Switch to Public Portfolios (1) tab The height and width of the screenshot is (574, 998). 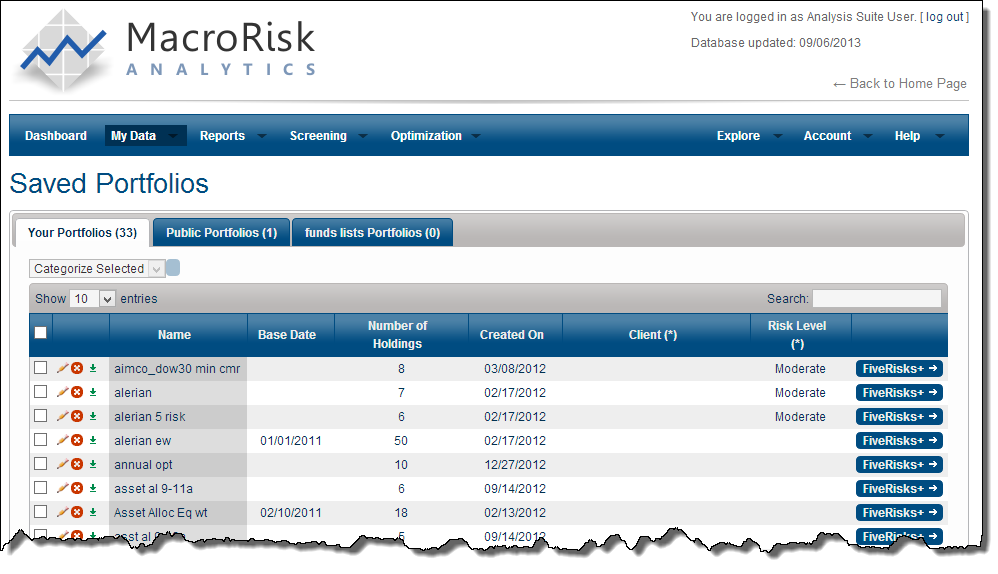click(x=221, y=233)
